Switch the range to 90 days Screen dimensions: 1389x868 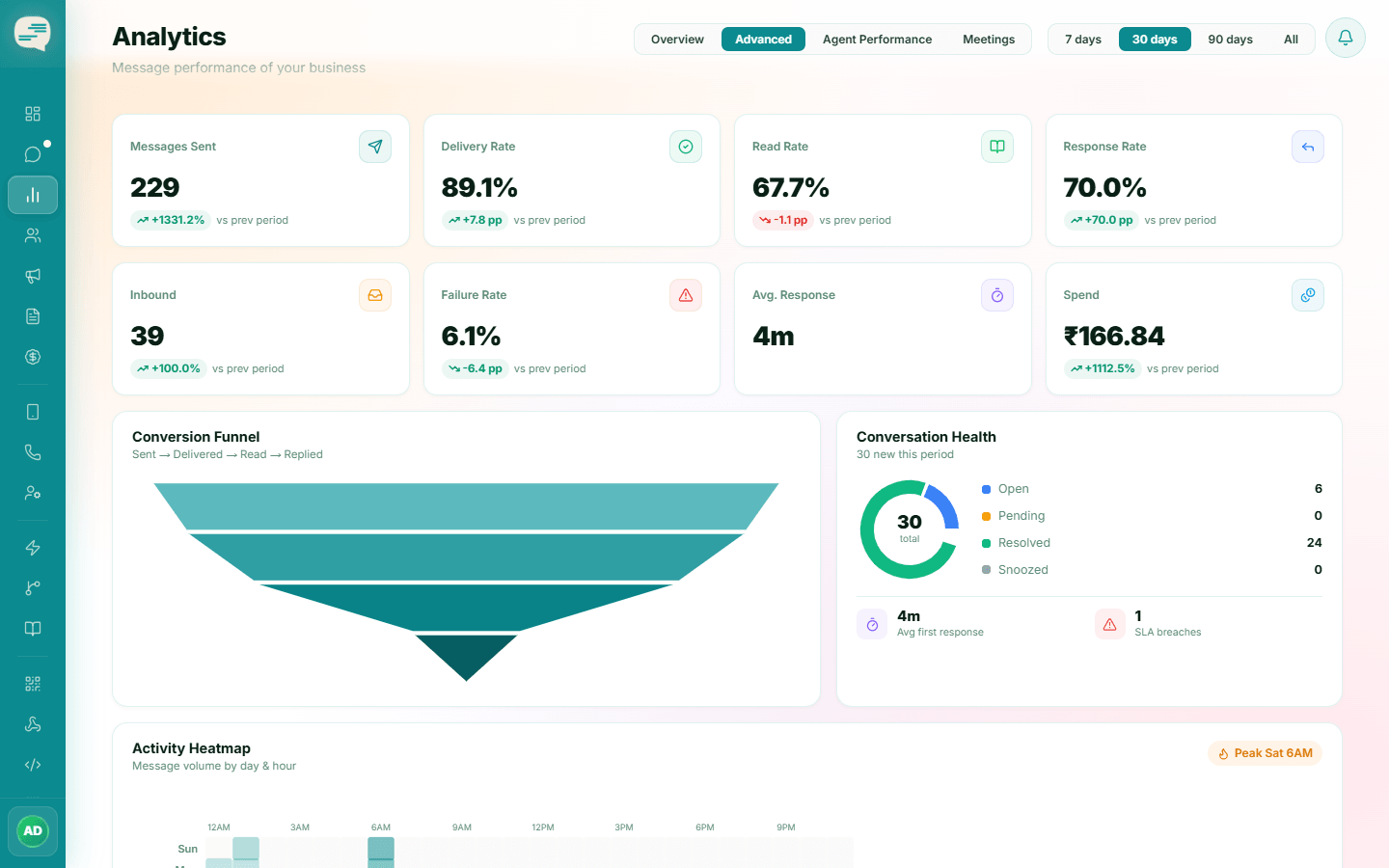[1230, 40]
